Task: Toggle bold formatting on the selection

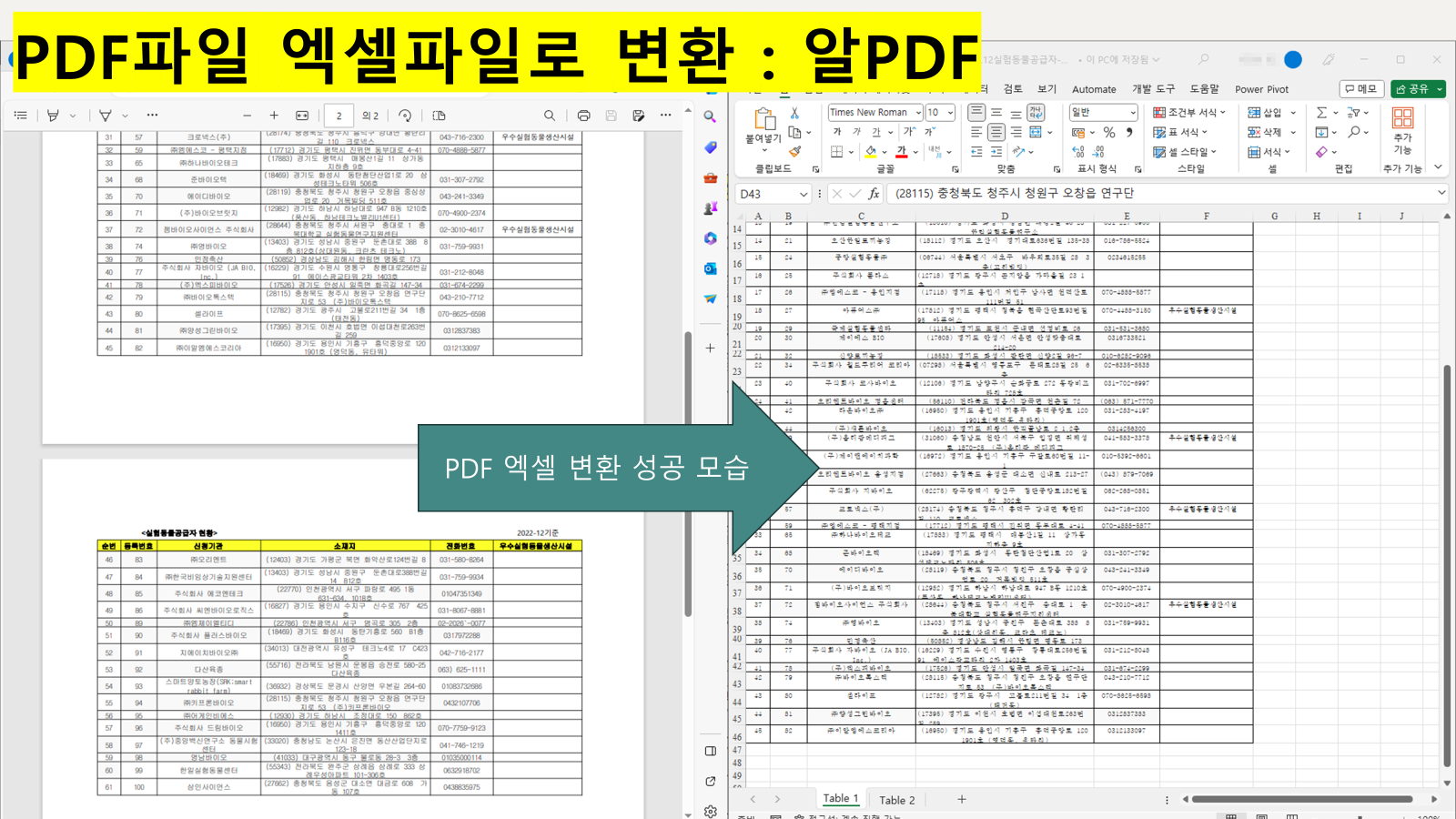Action: pos(837,131)
